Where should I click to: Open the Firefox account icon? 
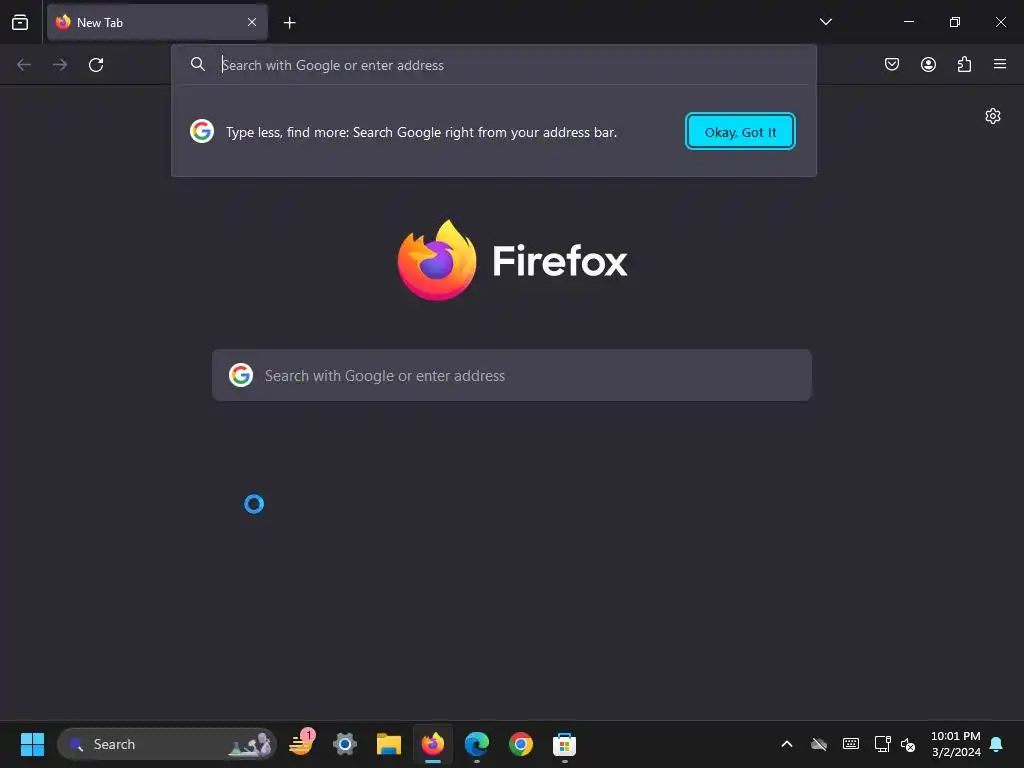click(928, 64)
